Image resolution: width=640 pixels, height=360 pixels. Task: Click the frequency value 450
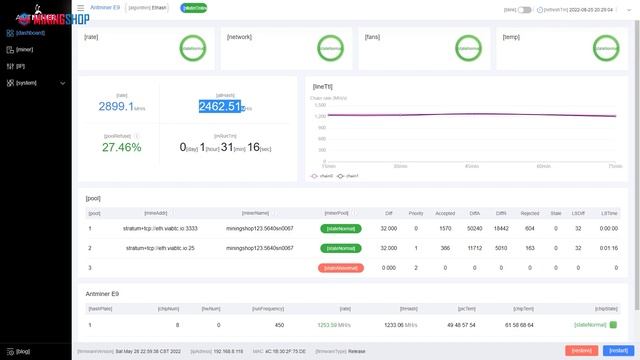point(279,325)
